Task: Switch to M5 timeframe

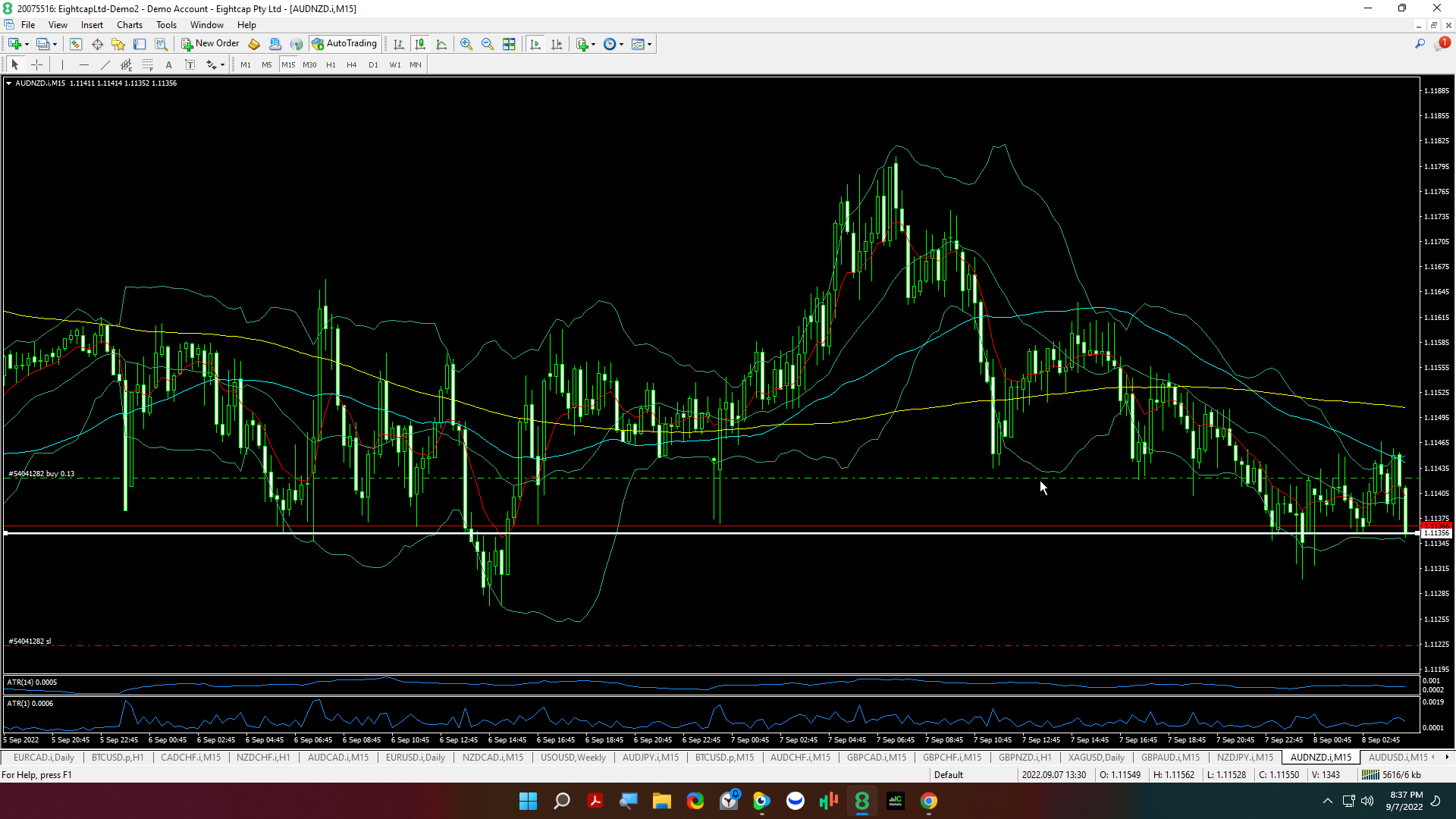Action: pyautogui.click(x=267, y=65)
